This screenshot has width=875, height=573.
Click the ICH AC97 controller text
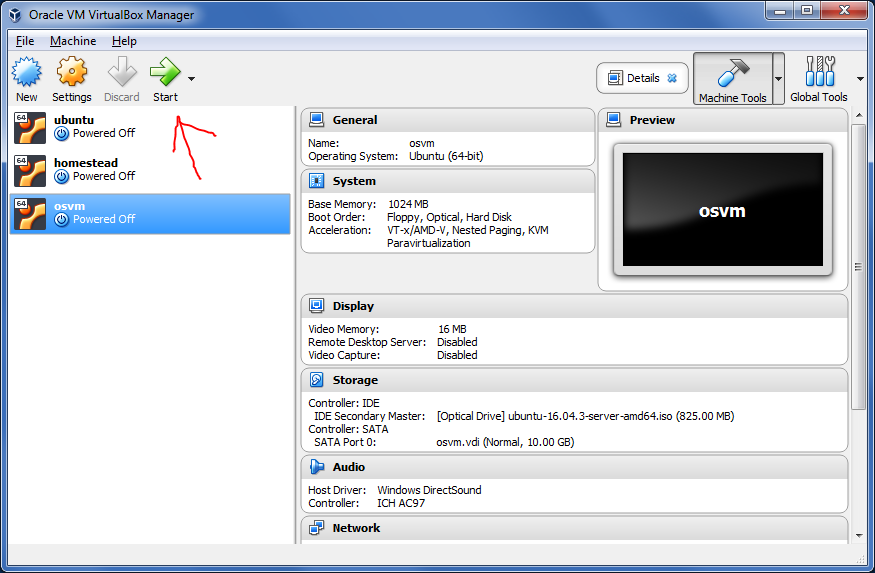(x=401, y=503)
